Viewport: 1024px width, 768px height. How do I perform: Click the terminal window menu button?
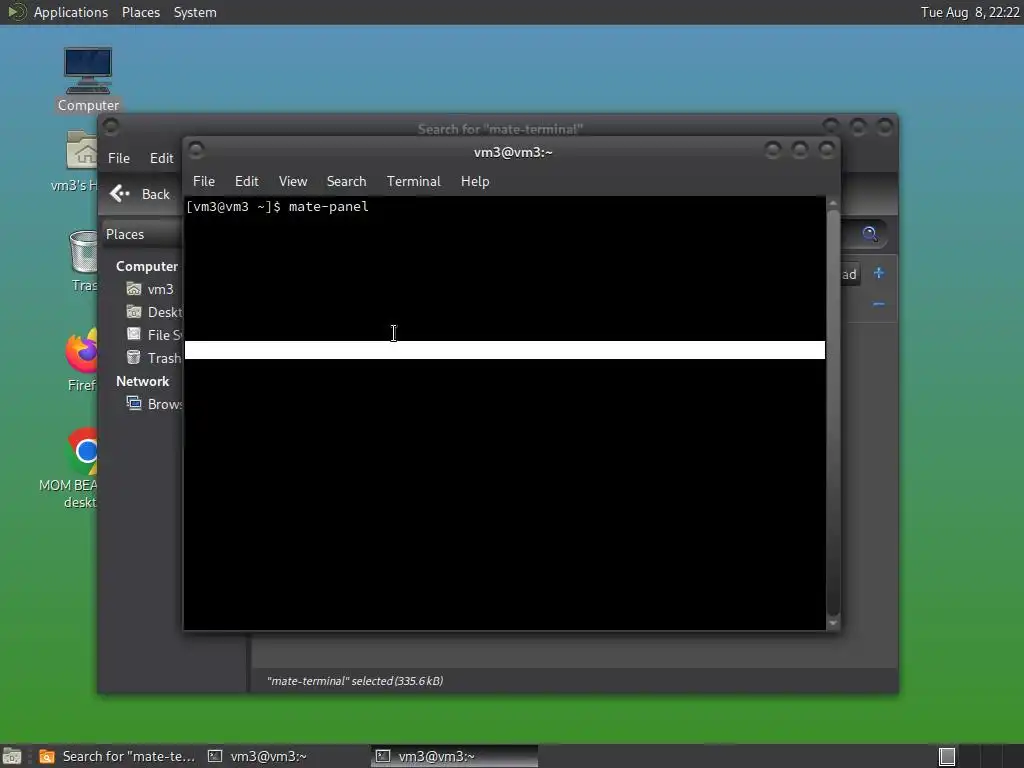(196, 150)
